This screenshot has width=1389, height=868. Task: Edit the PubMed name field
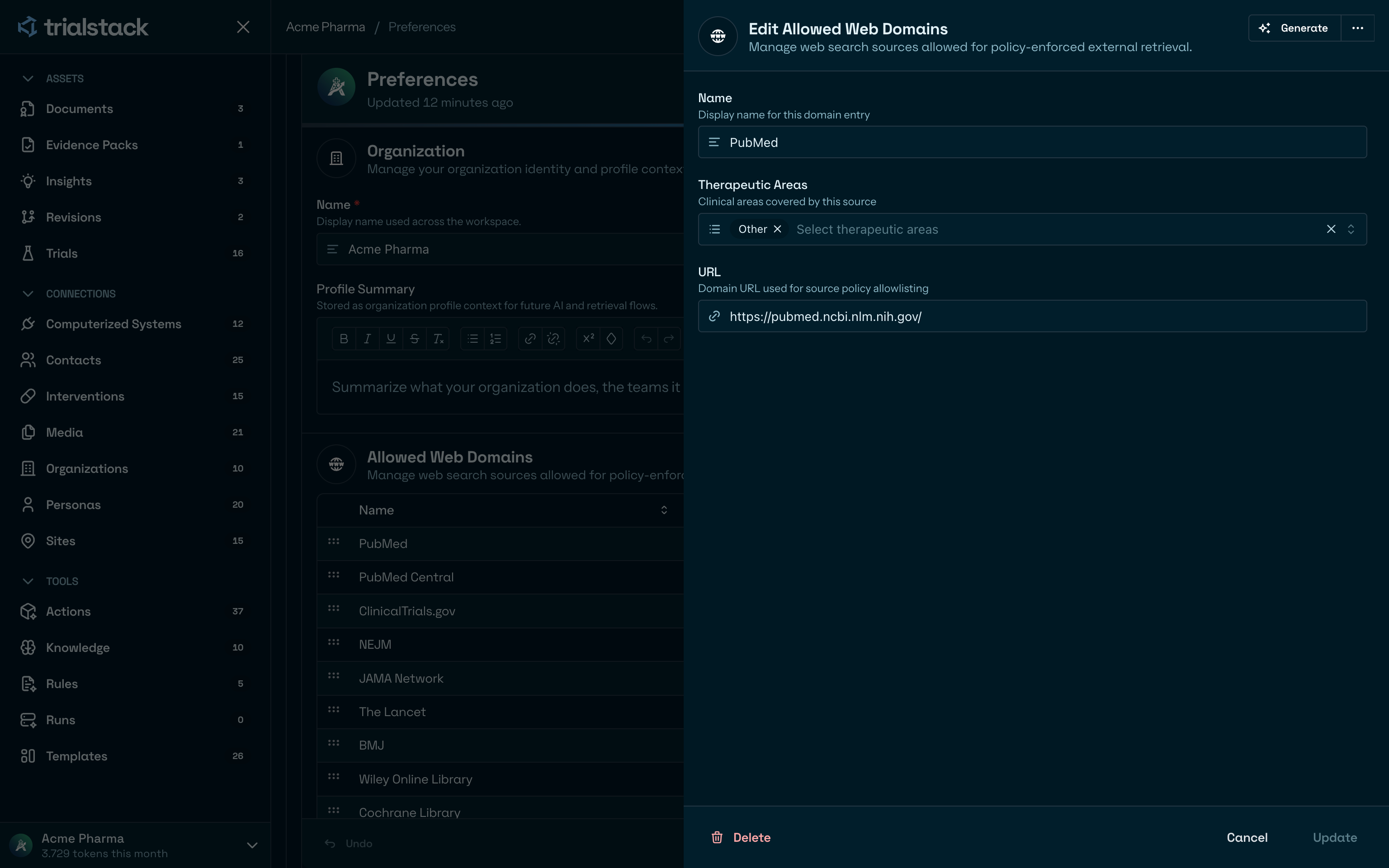pos(1032,142)
